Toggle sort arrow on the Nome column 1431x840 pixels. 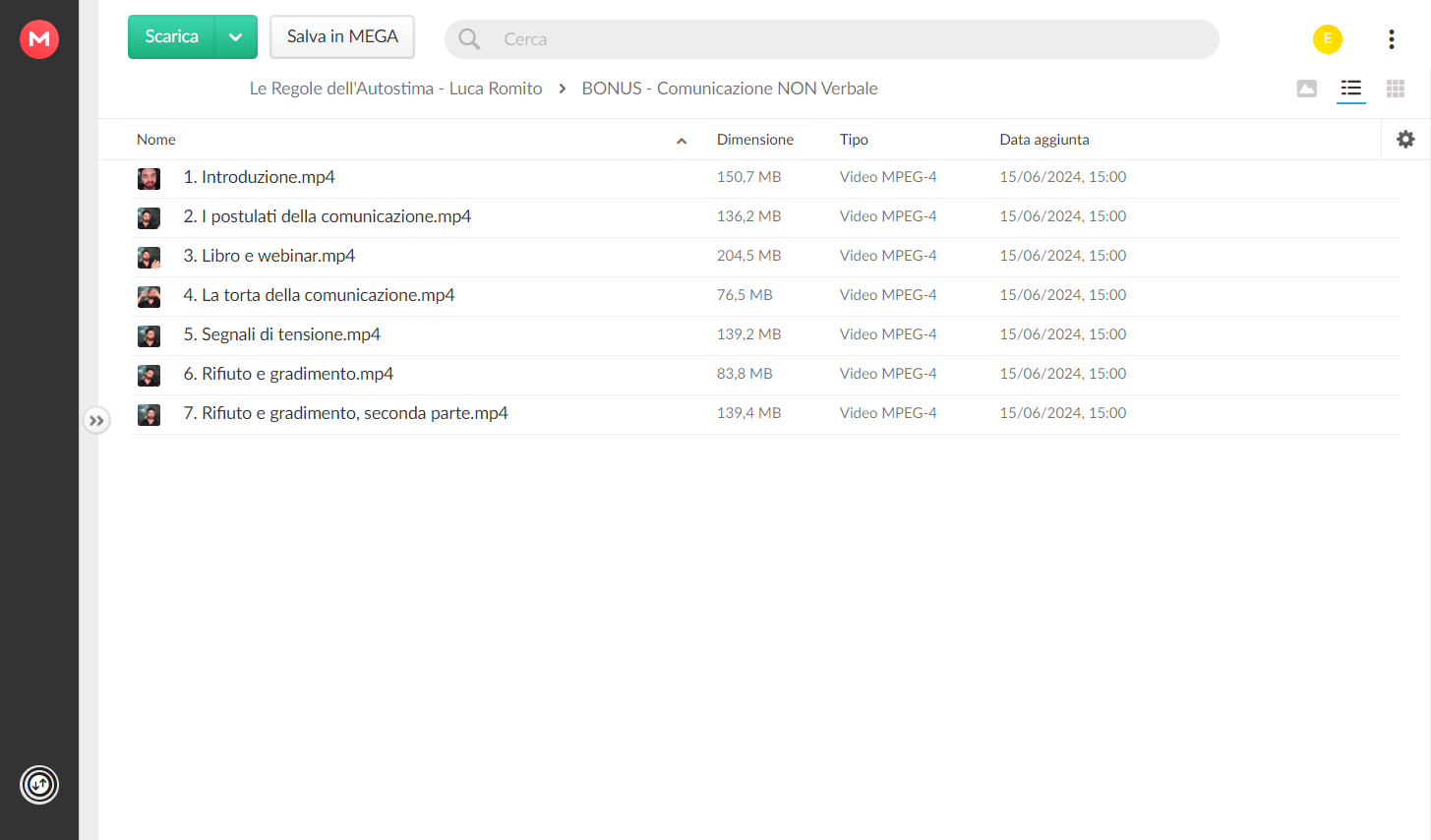pos(682,141)
